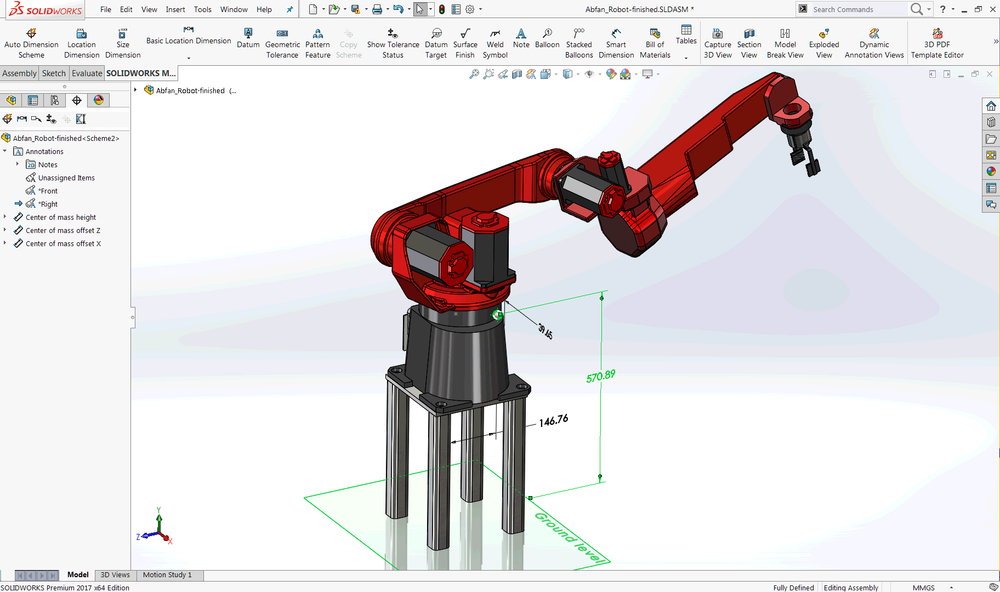Activate the Geometric Tolerance tool
This screenshot has width=1000, height=592.
(282, 43)
